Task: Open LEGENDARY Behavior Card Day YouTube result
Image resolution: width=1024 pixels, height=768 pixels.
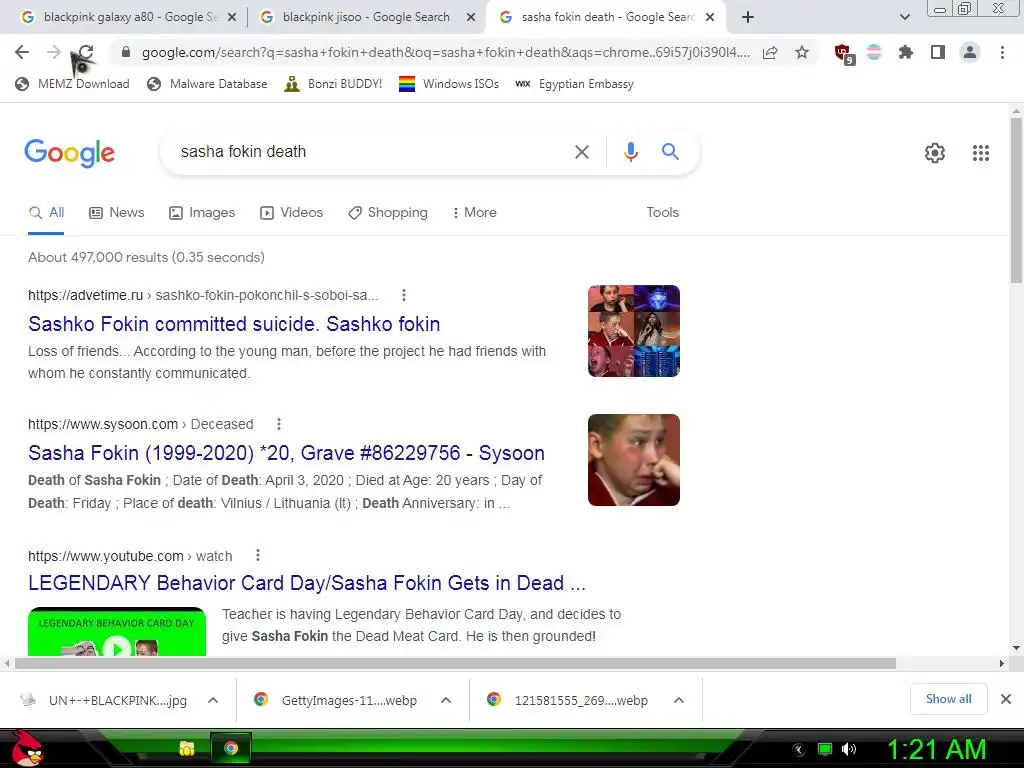Action: pyautogui.click(x=307, y=583)
